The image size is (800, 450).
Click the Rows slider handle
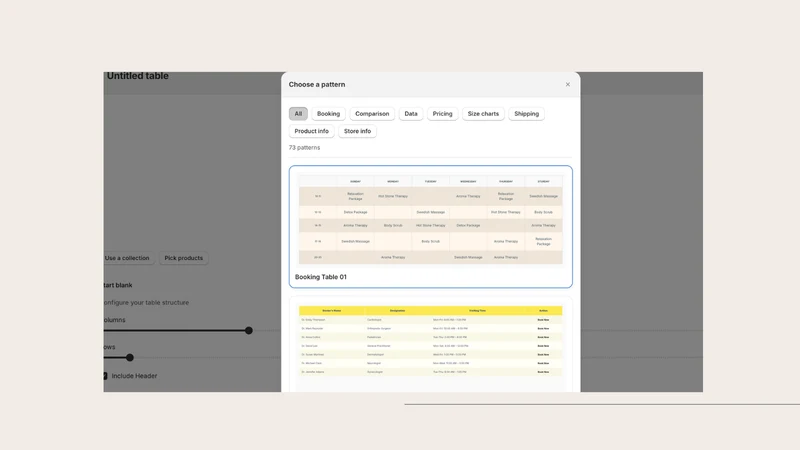pos(130,358)
